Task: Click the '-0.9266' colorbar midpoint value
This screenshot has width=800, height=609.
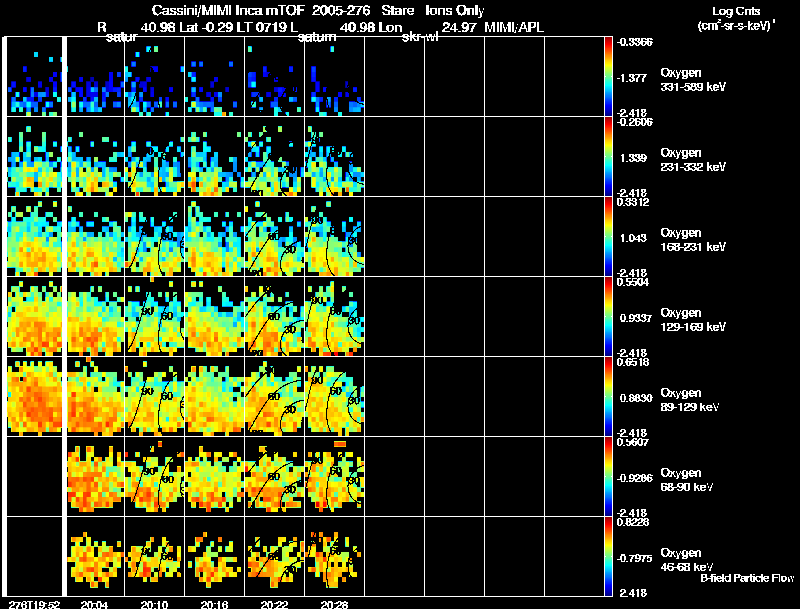Action: (x=635, y=478)
